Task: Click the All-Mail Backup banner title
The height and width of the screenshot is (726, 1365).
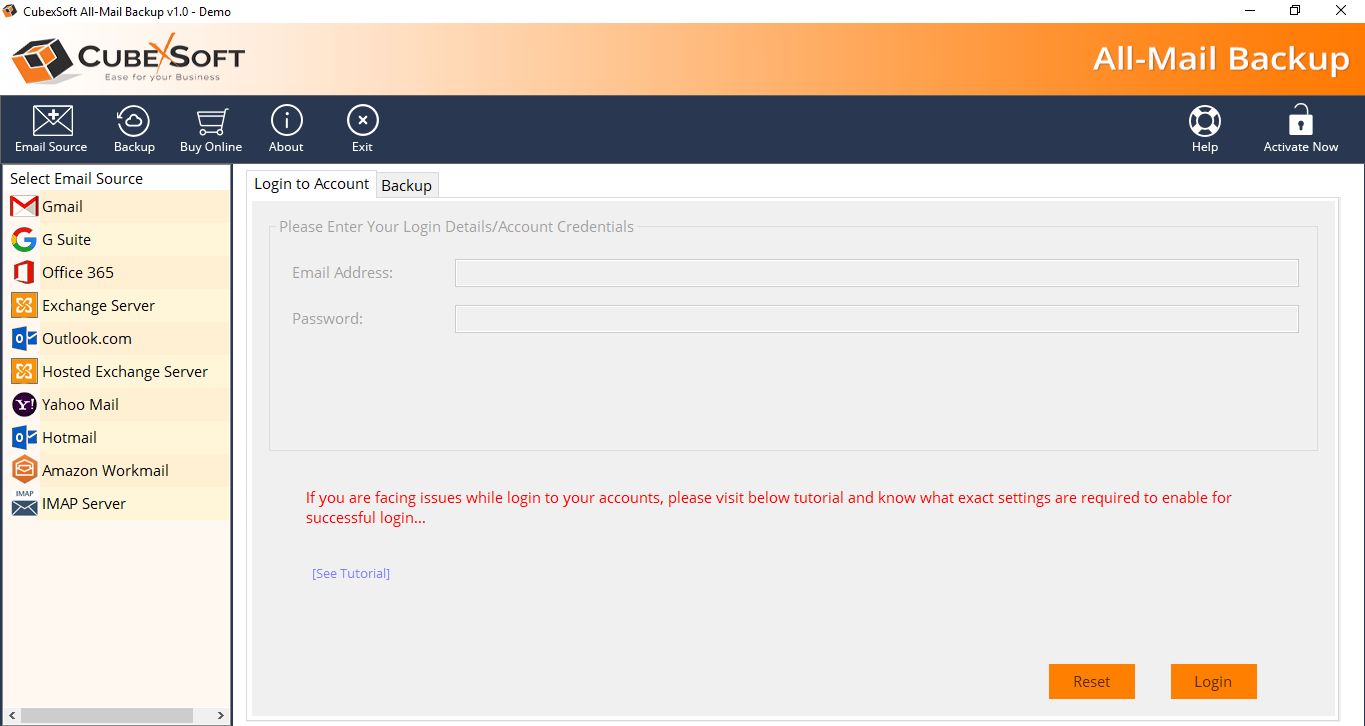Action: coord(1221,59)
